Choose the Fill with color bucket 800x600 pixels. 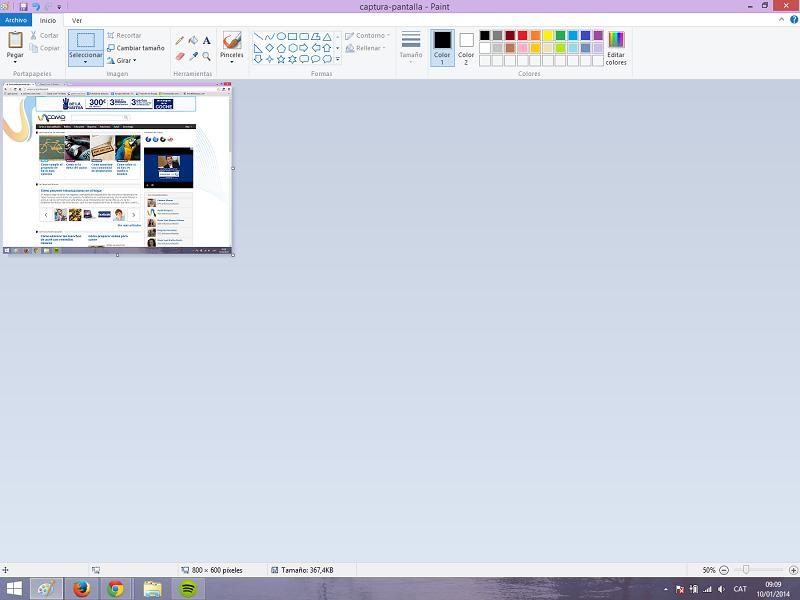click(193, 41)
